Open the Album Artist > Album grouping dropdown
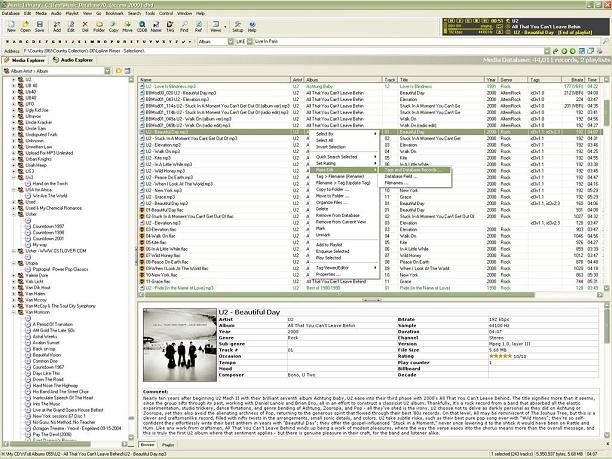 click(107, 71)
